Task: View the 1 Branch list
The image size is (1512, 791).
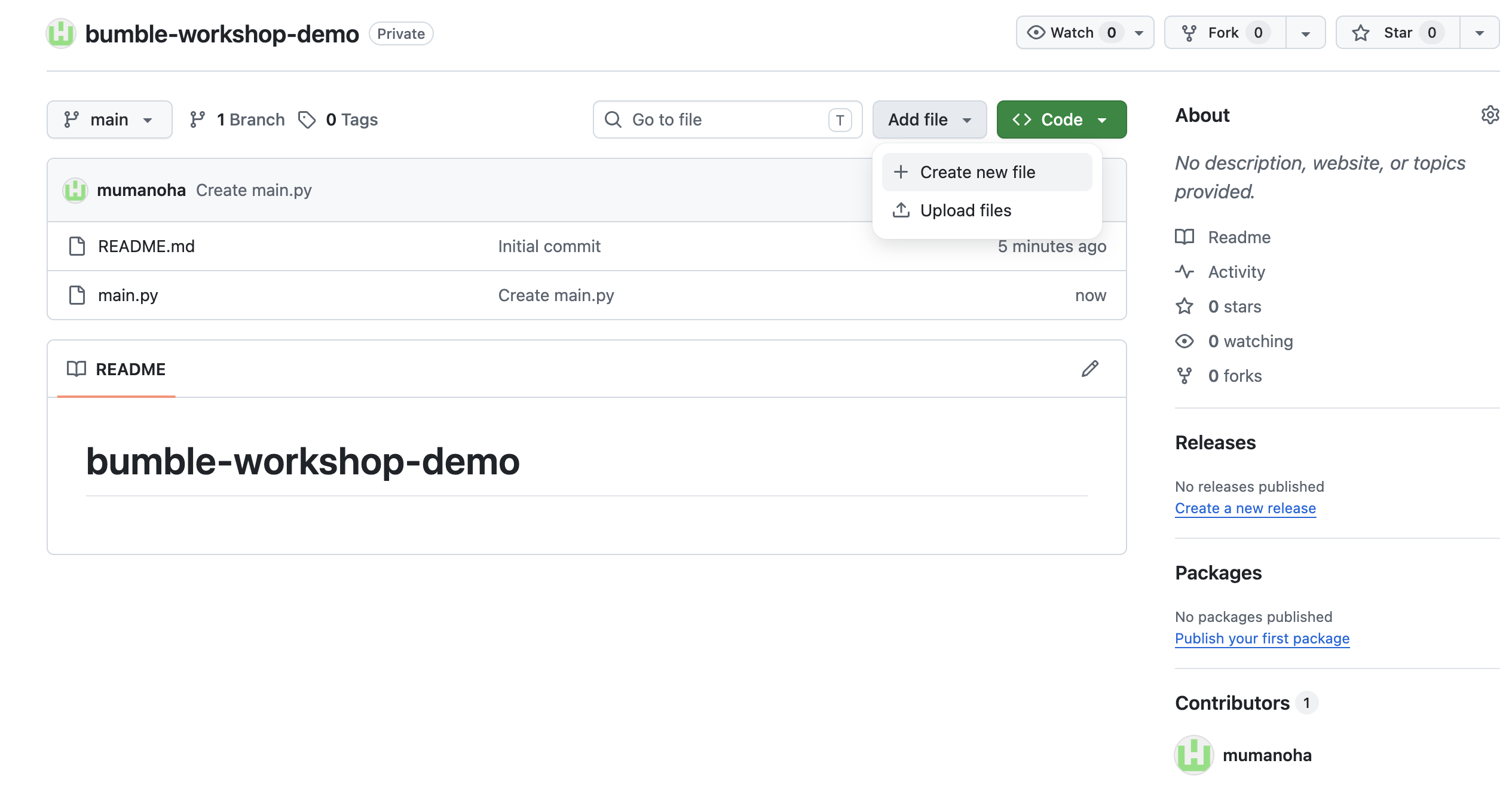Action: pyautogui.click(x=237, y=119)
